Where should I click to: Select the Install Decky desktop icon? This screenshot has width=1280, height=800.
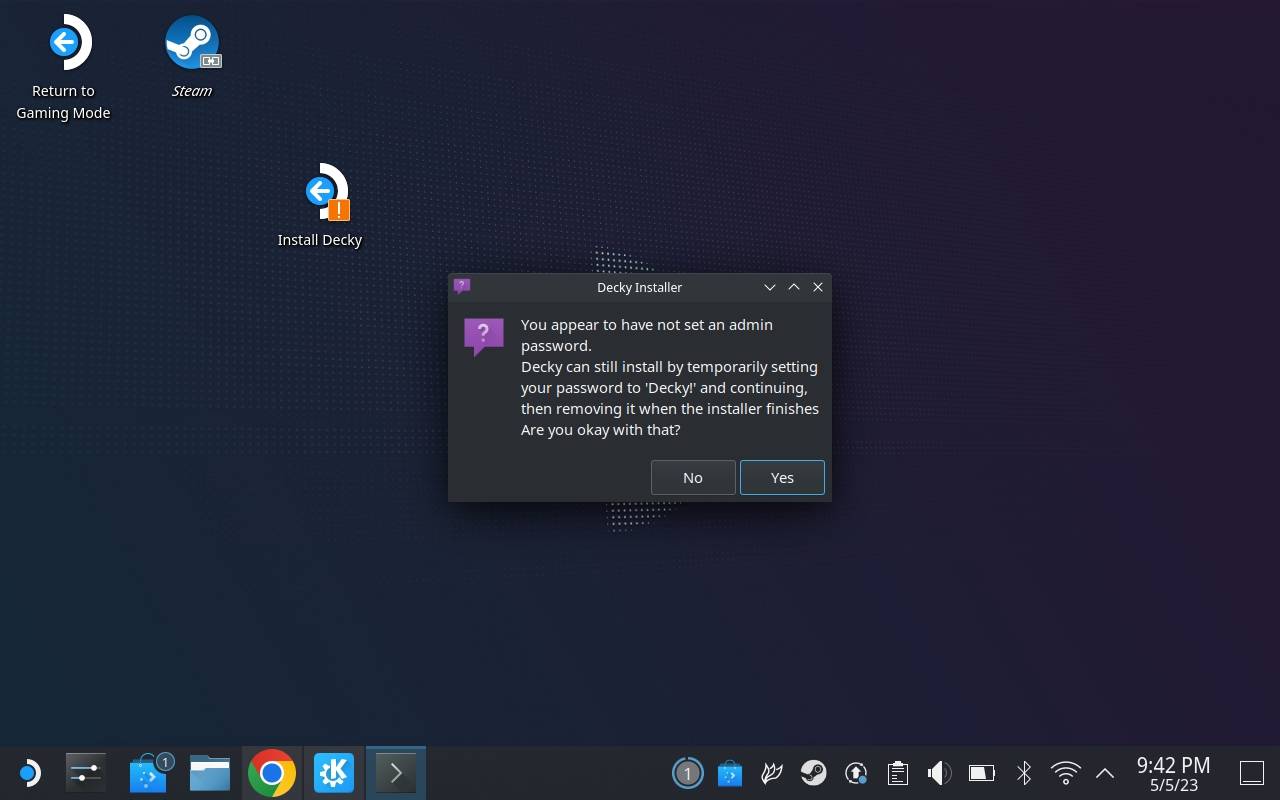coord(320,205)
